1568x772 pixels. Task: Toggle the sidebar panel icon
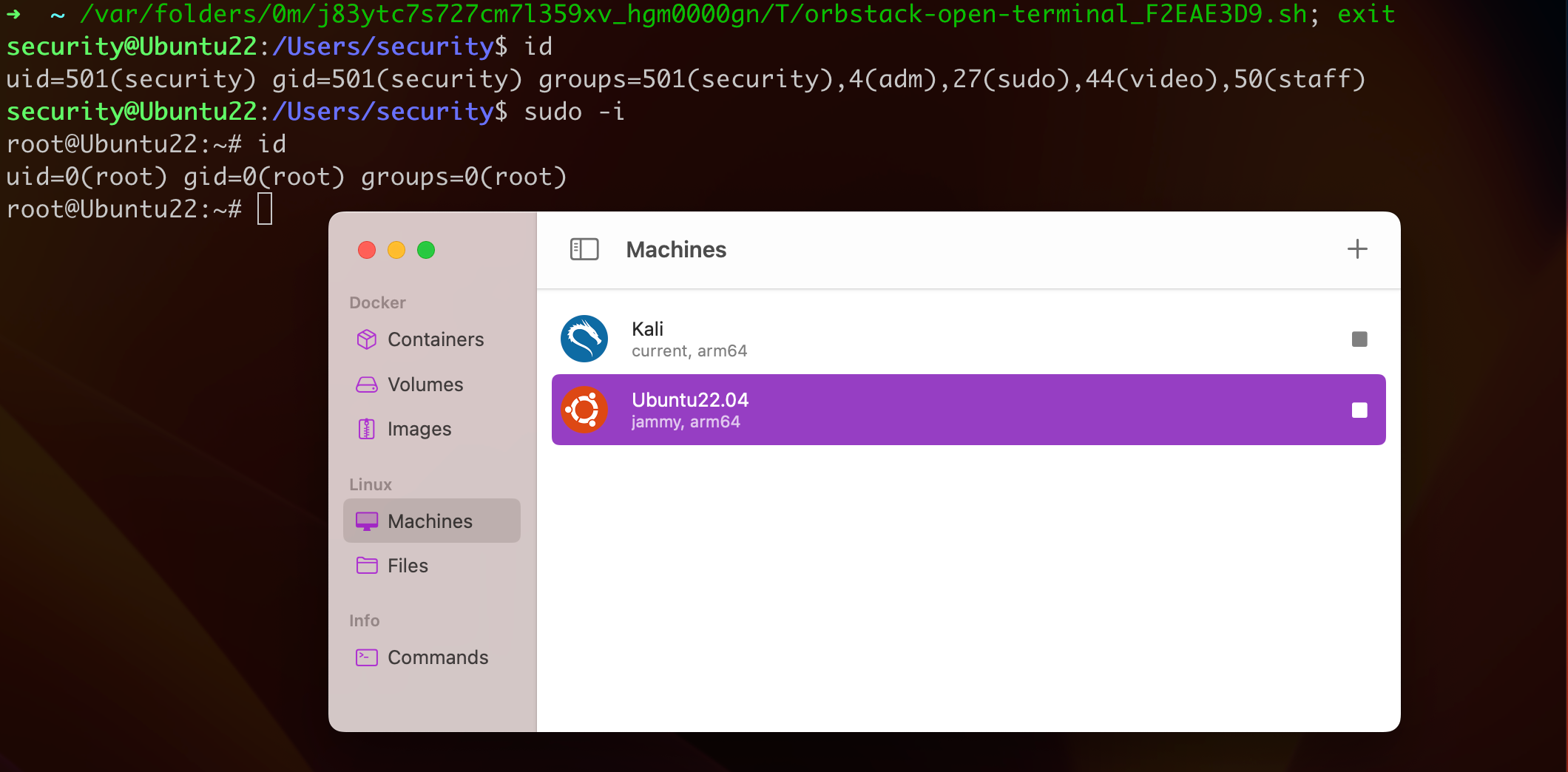coord(584,249)
